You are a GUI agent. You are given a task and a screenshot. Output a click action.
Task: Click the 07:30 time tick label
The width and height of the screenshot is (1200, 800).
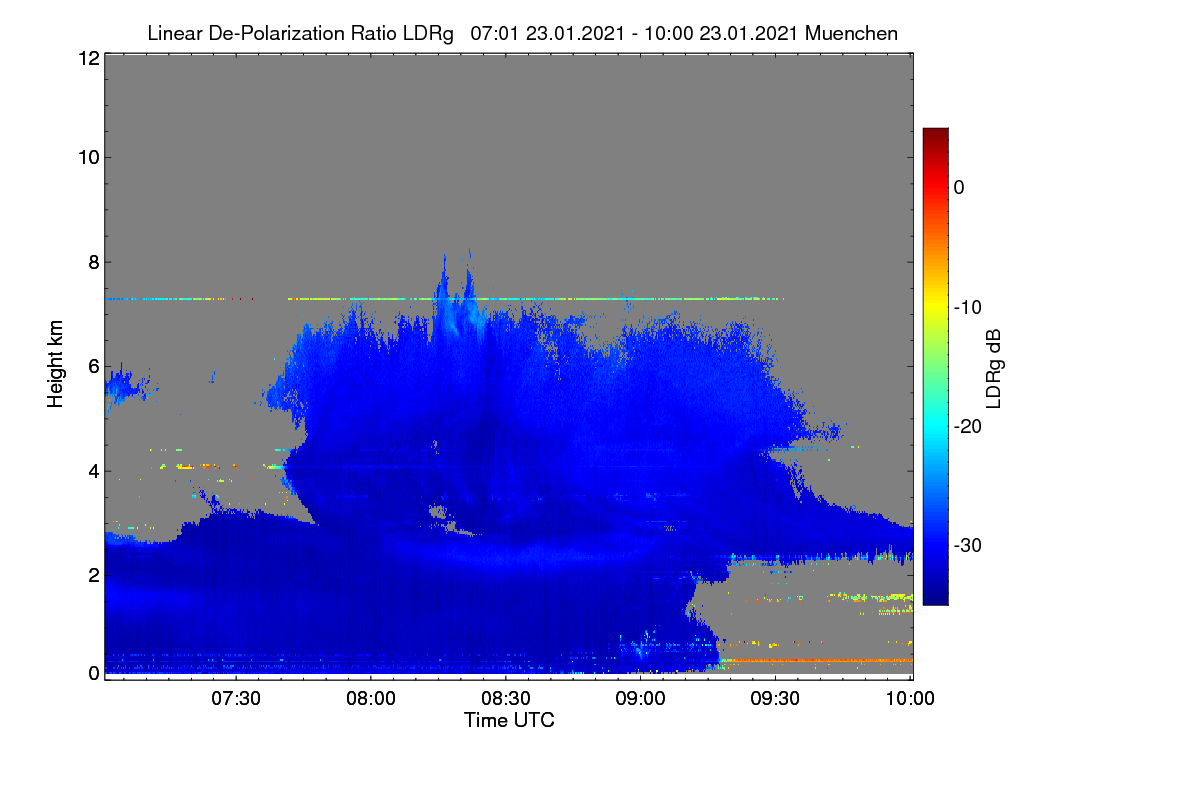236,699
